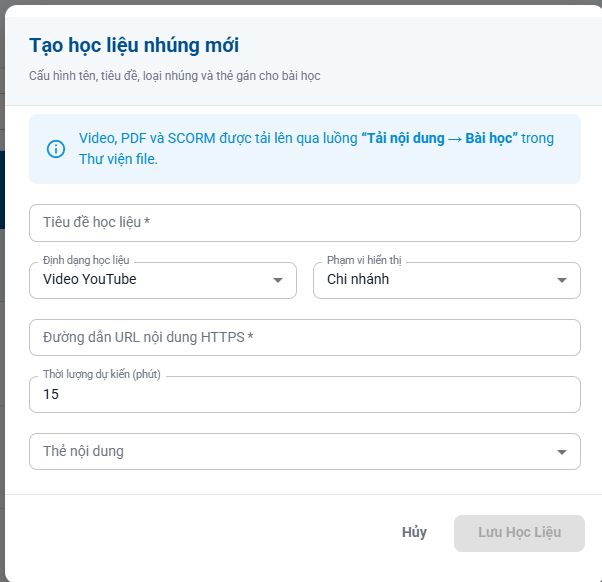Click the Tạo học liệu nhúng mới heading
This screenshot has width=602, height=582.
click(x=134, y=46)
